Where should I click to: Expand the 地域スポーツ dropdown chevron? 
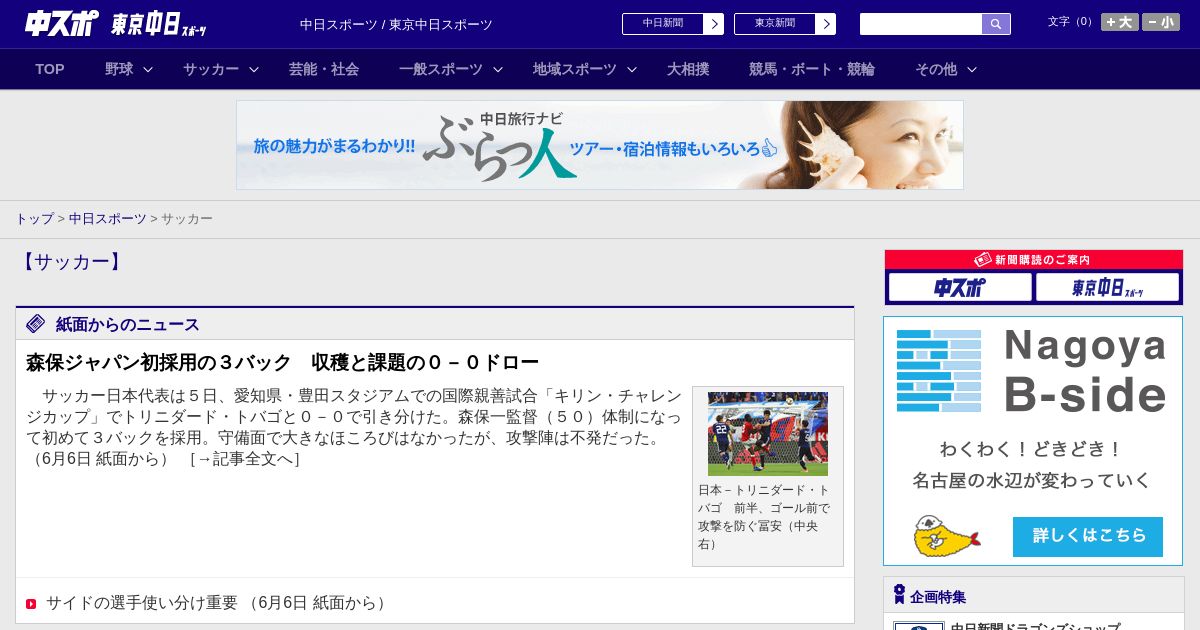pos(632,70)
